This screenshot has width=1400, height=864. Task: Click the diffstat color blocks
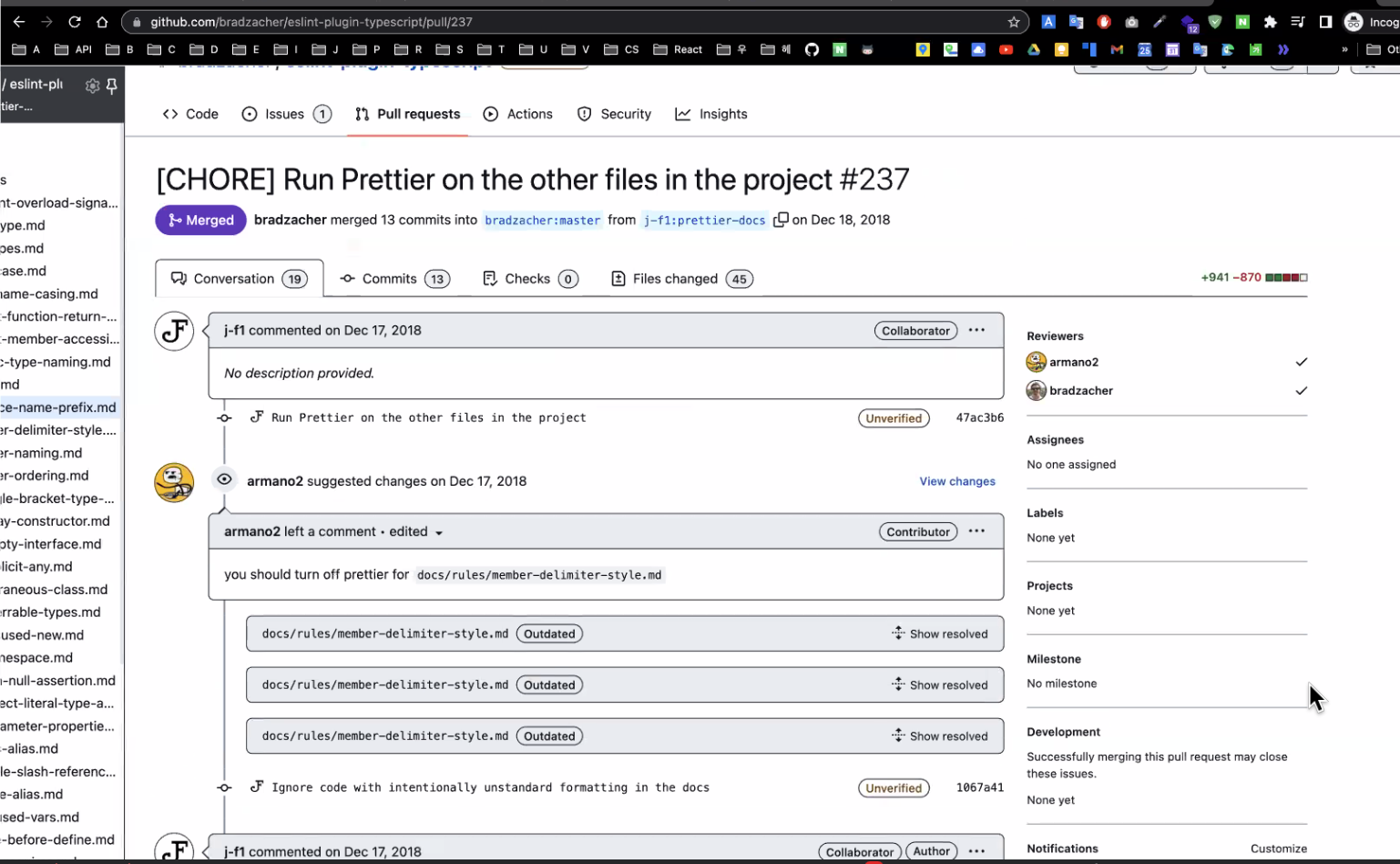1286,277
